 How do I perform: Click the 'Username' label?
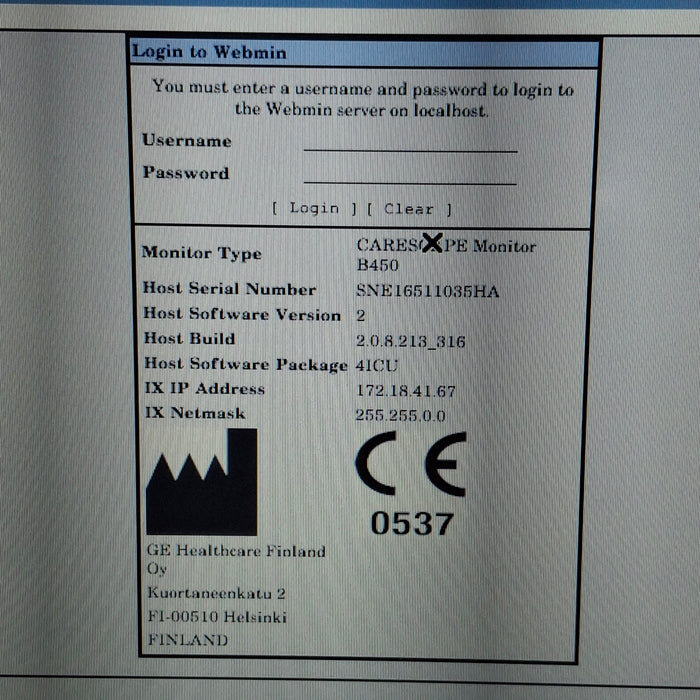(187, 141)
